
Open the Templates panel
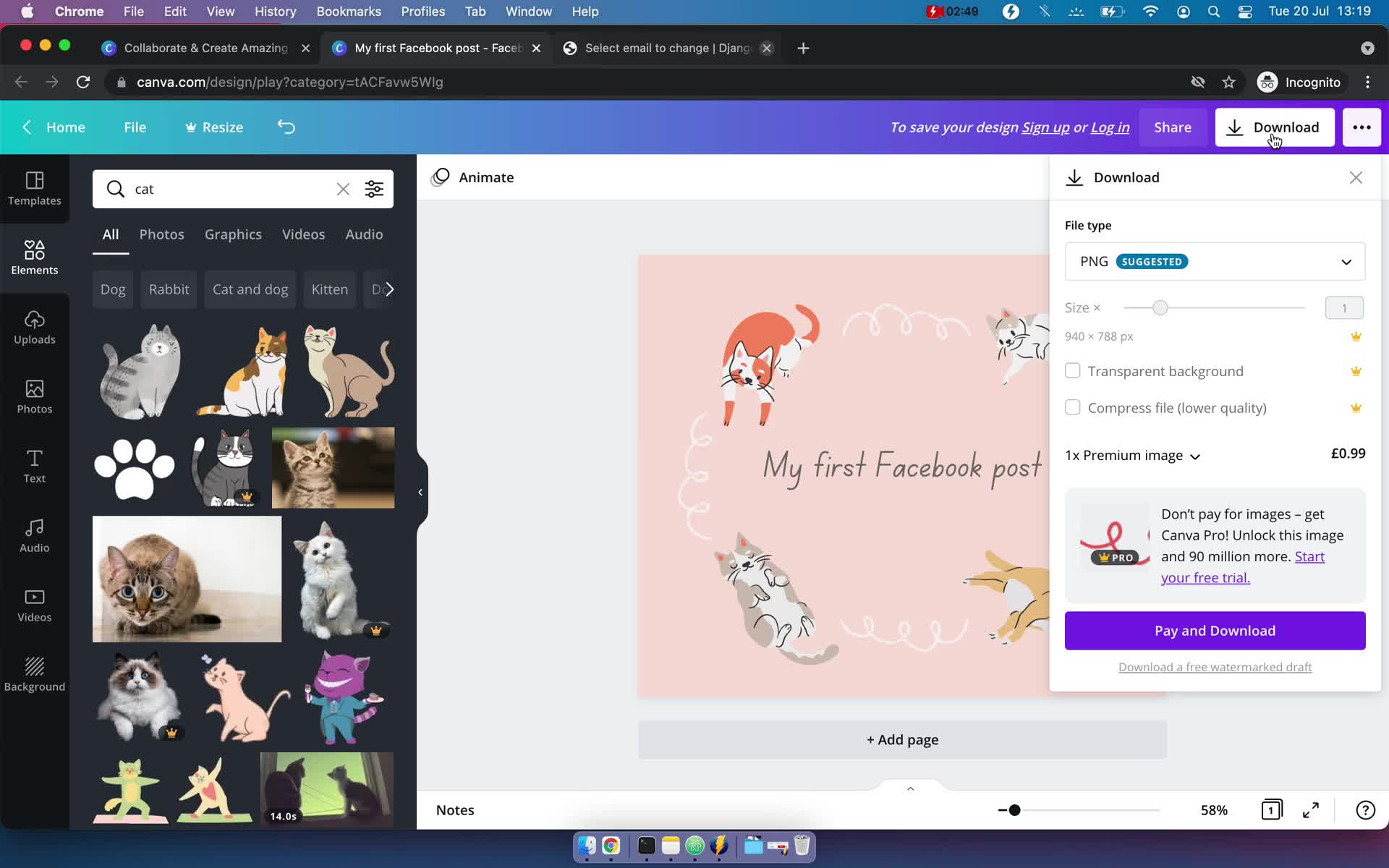tap(34, 188)
